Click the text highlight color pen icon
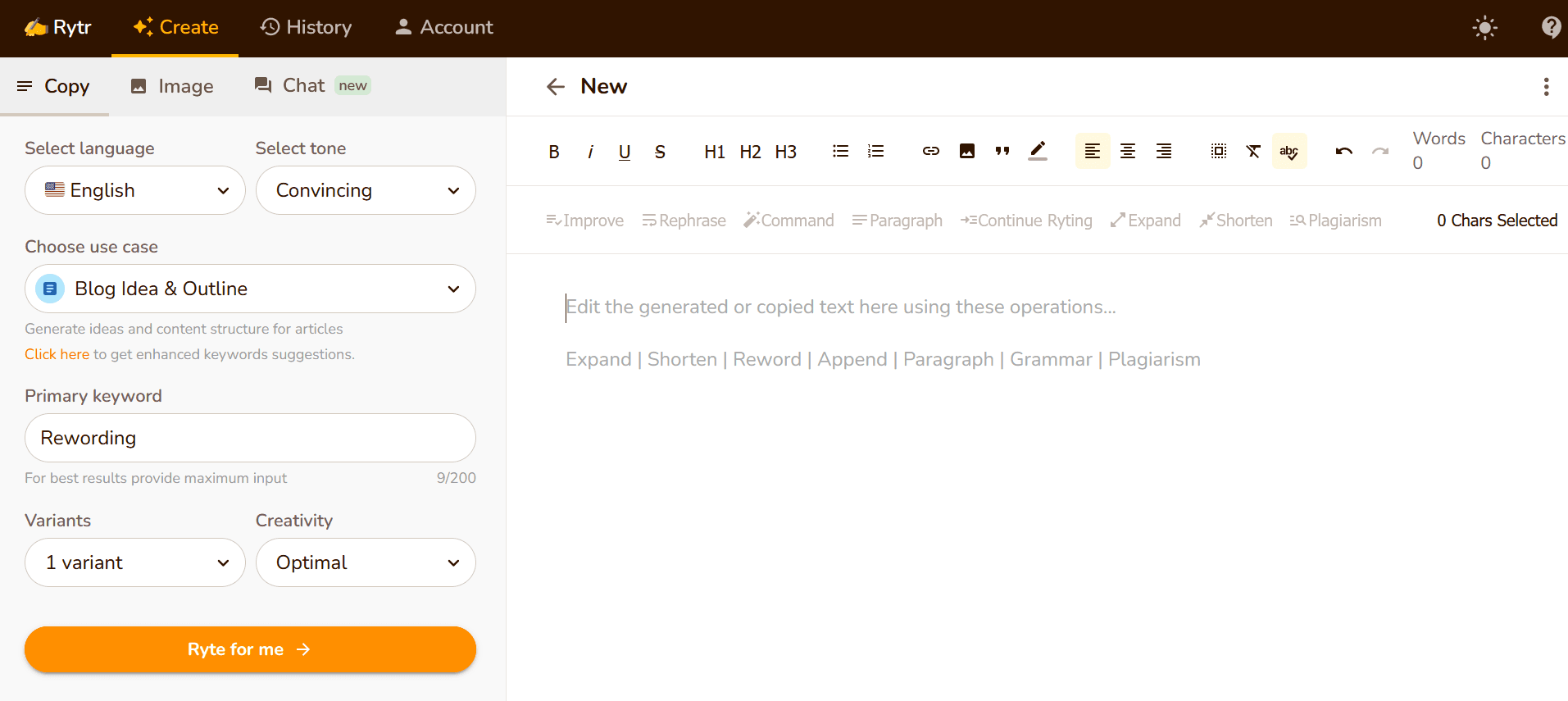 tap(1038, 152)
